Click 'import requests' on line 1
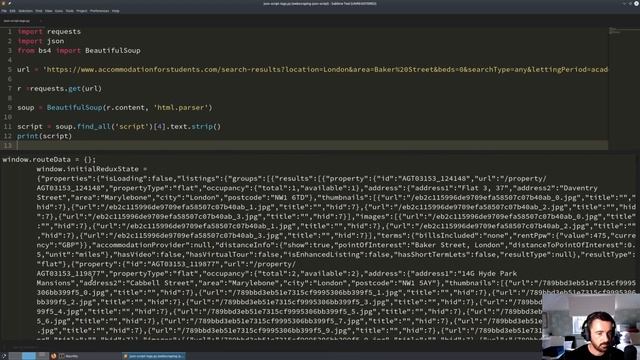Viewport: 640px width, 360px height. [x=49, y=31]
